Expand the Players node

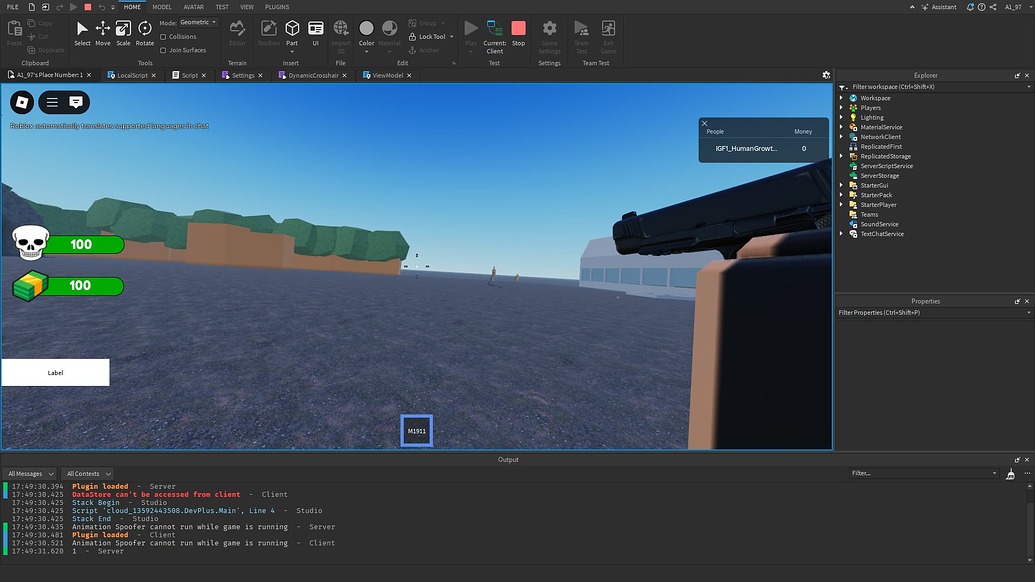point(842,108)
